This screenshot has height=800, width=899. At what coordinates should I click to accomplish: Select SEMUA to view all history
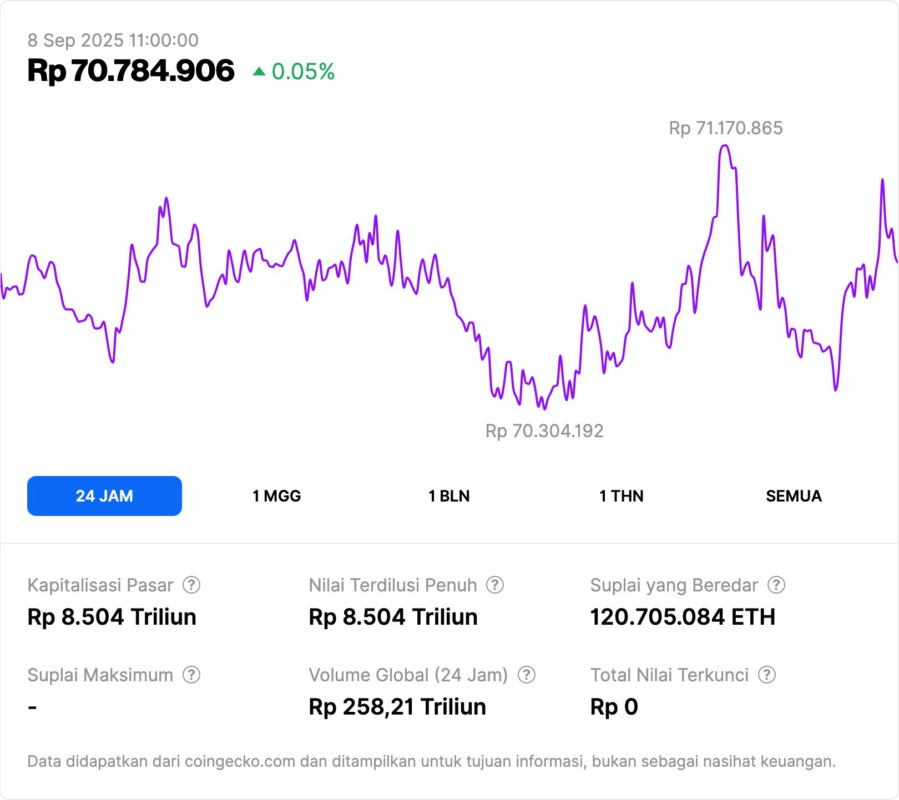[x=794, y=496]
